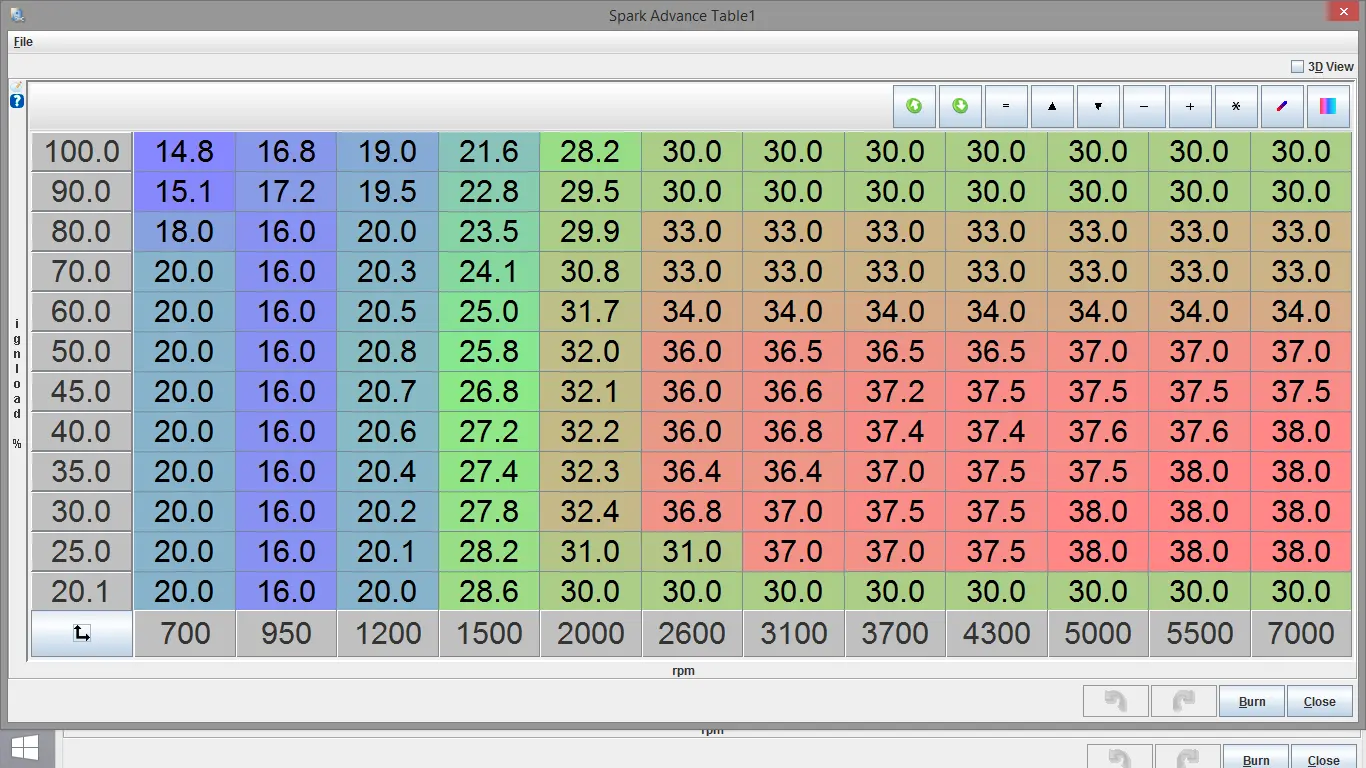Select the 60.0 ignition load axis bin
The height and width of the screenshot is (768, 1366).
click(82, 312)
